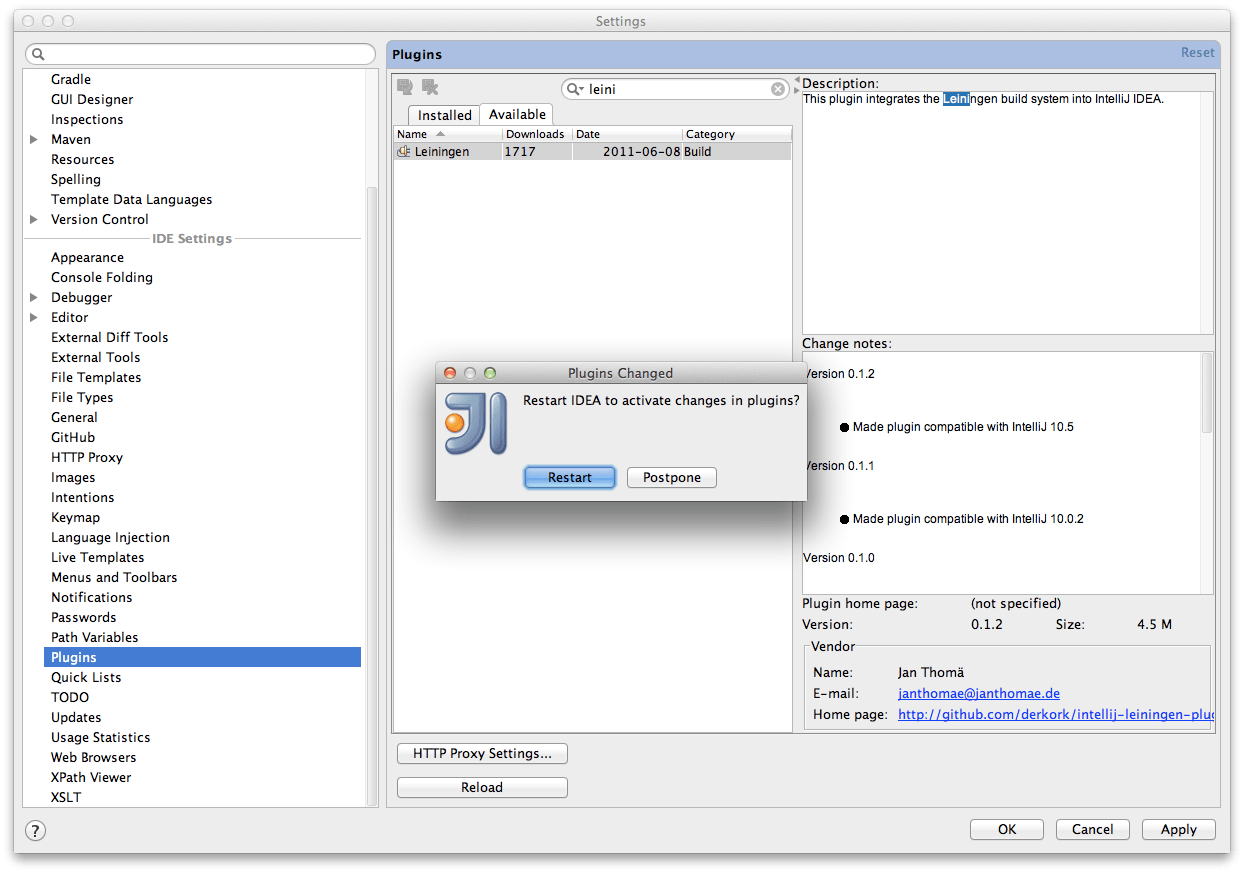Select Images in settings tree

[73, 477]
